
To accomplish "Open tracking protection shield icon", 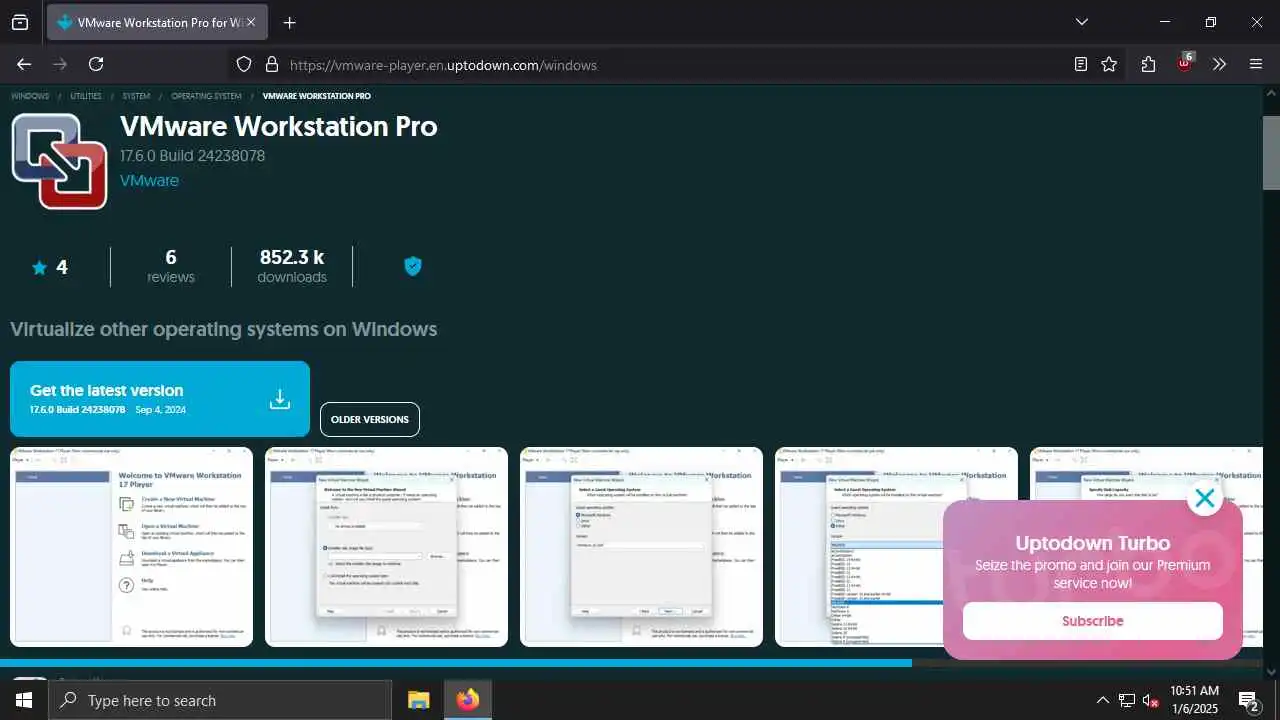I will (x=244, y=64).
